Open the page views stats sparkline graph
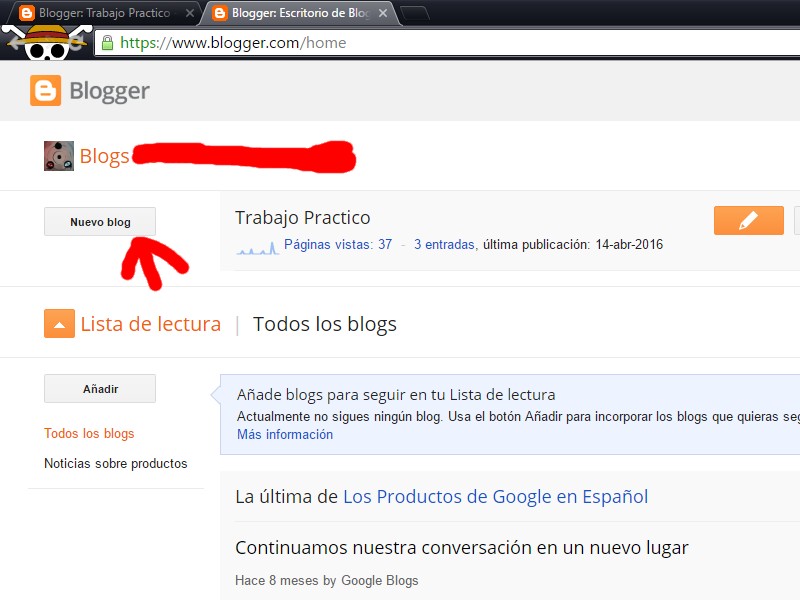 [258, 247]
